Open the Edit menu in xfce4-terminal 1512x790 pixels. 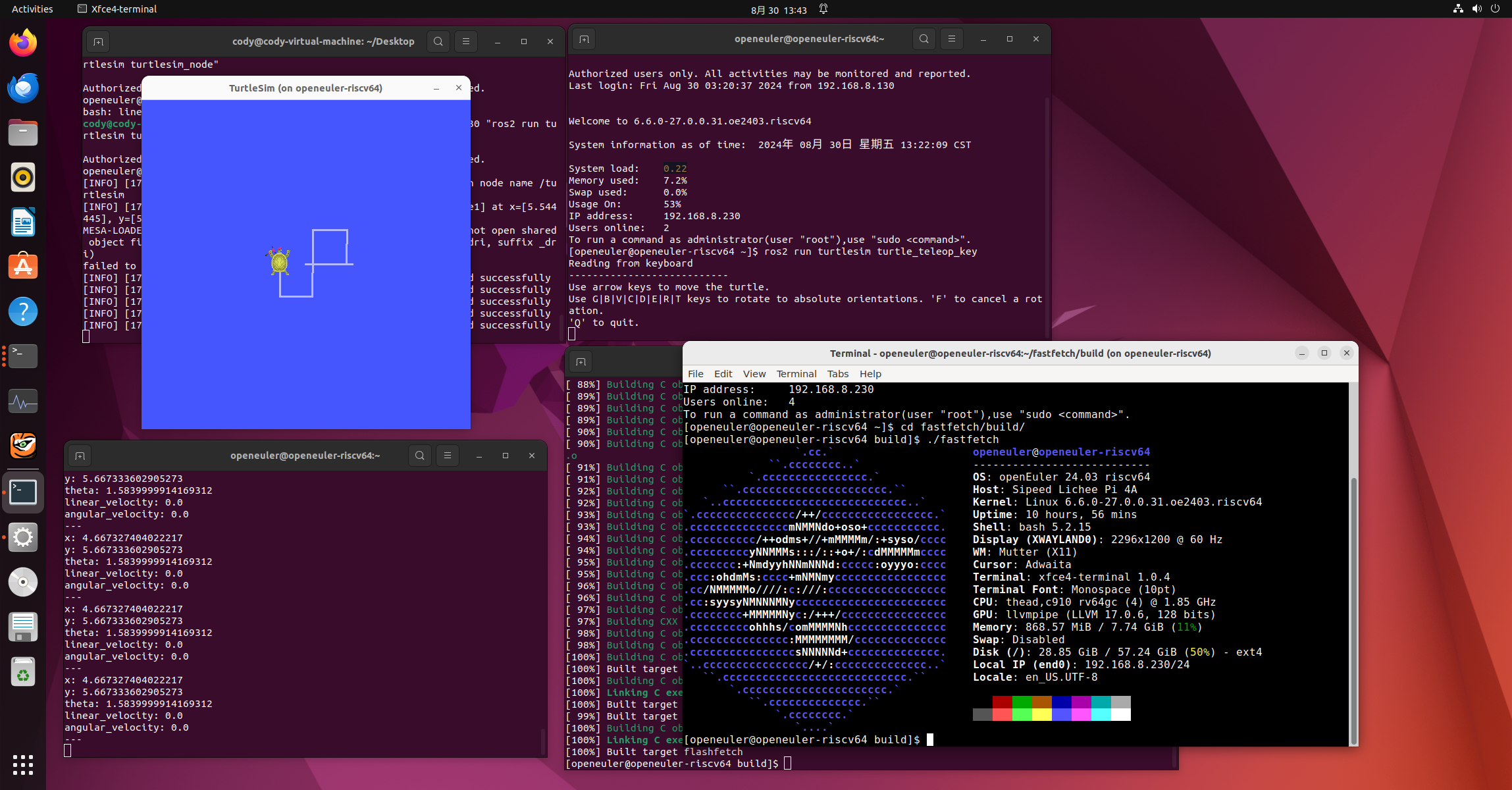coord(723,374)
